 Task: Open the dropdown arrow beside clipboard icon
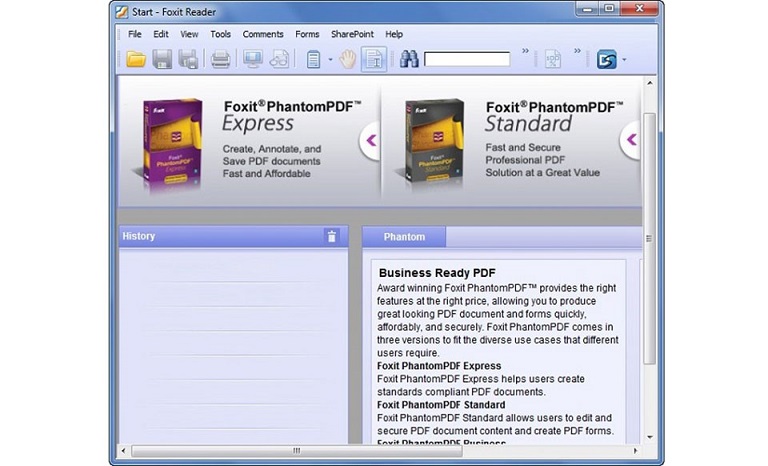[x=330, y=60]
